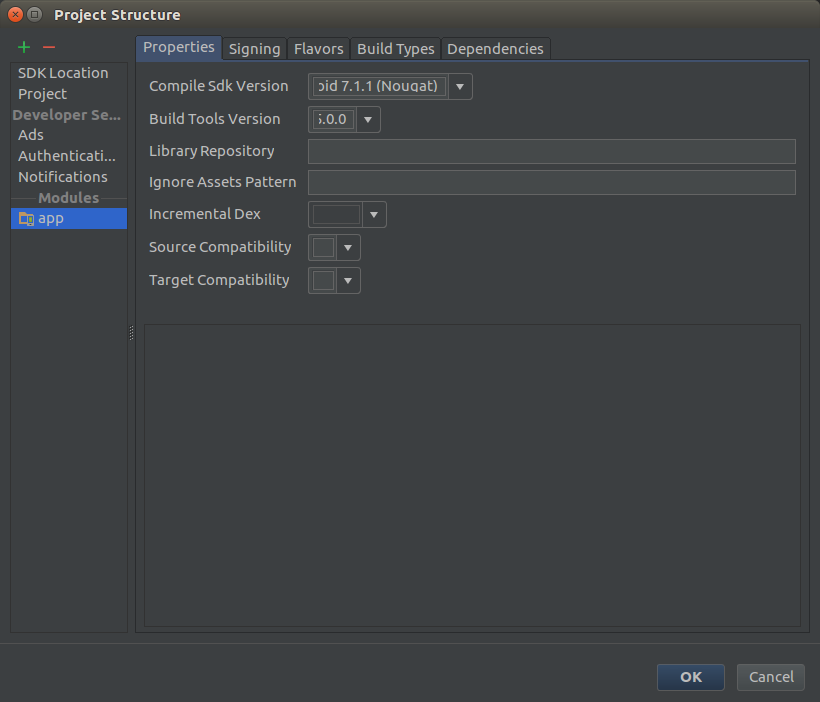Open the Target Compatibility dropdown arrow
The height and width of the screenshot is (702, 820).
[x=348, y=281]
